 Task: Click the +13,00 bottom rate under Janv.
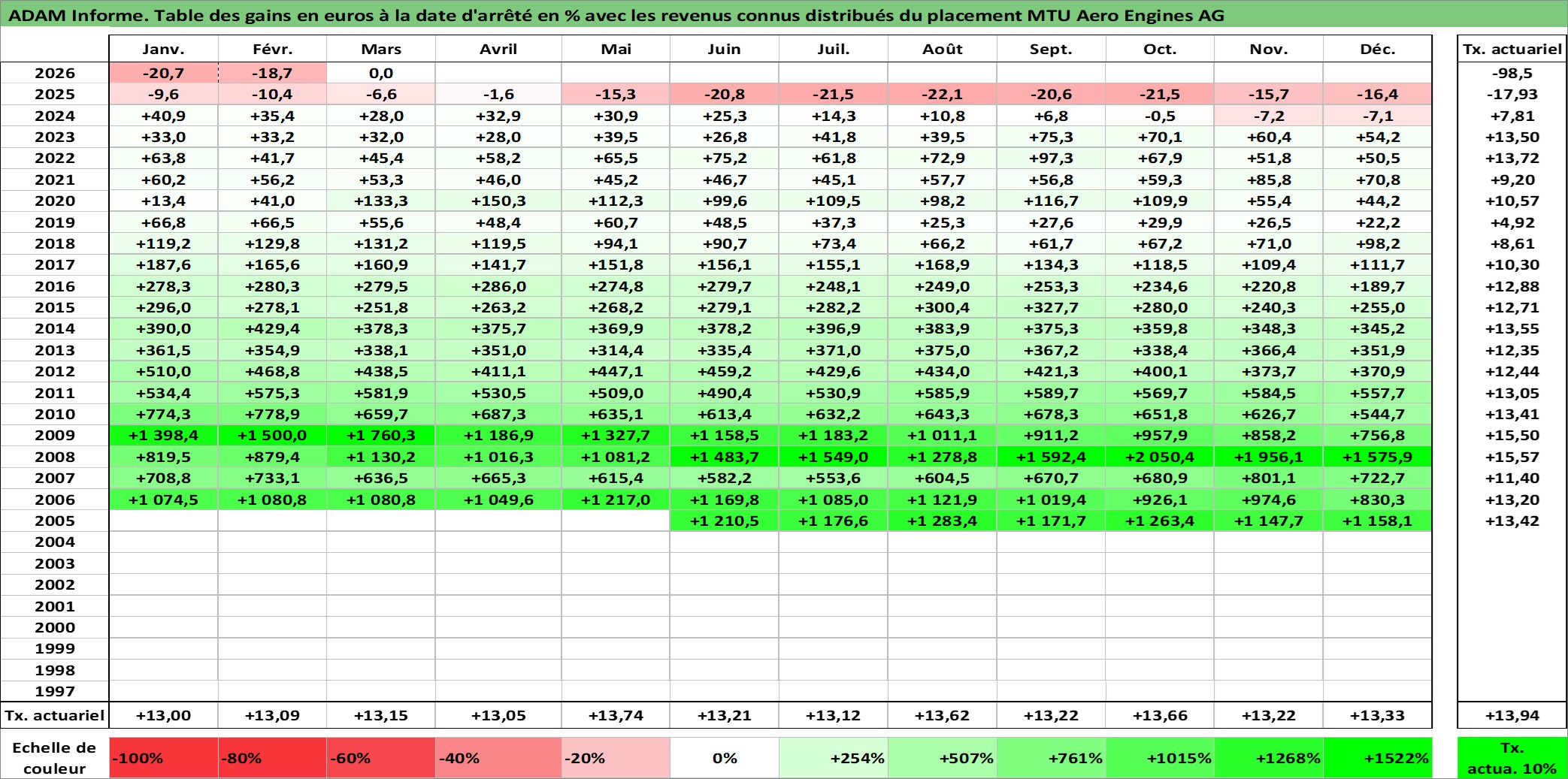[164, 715]
